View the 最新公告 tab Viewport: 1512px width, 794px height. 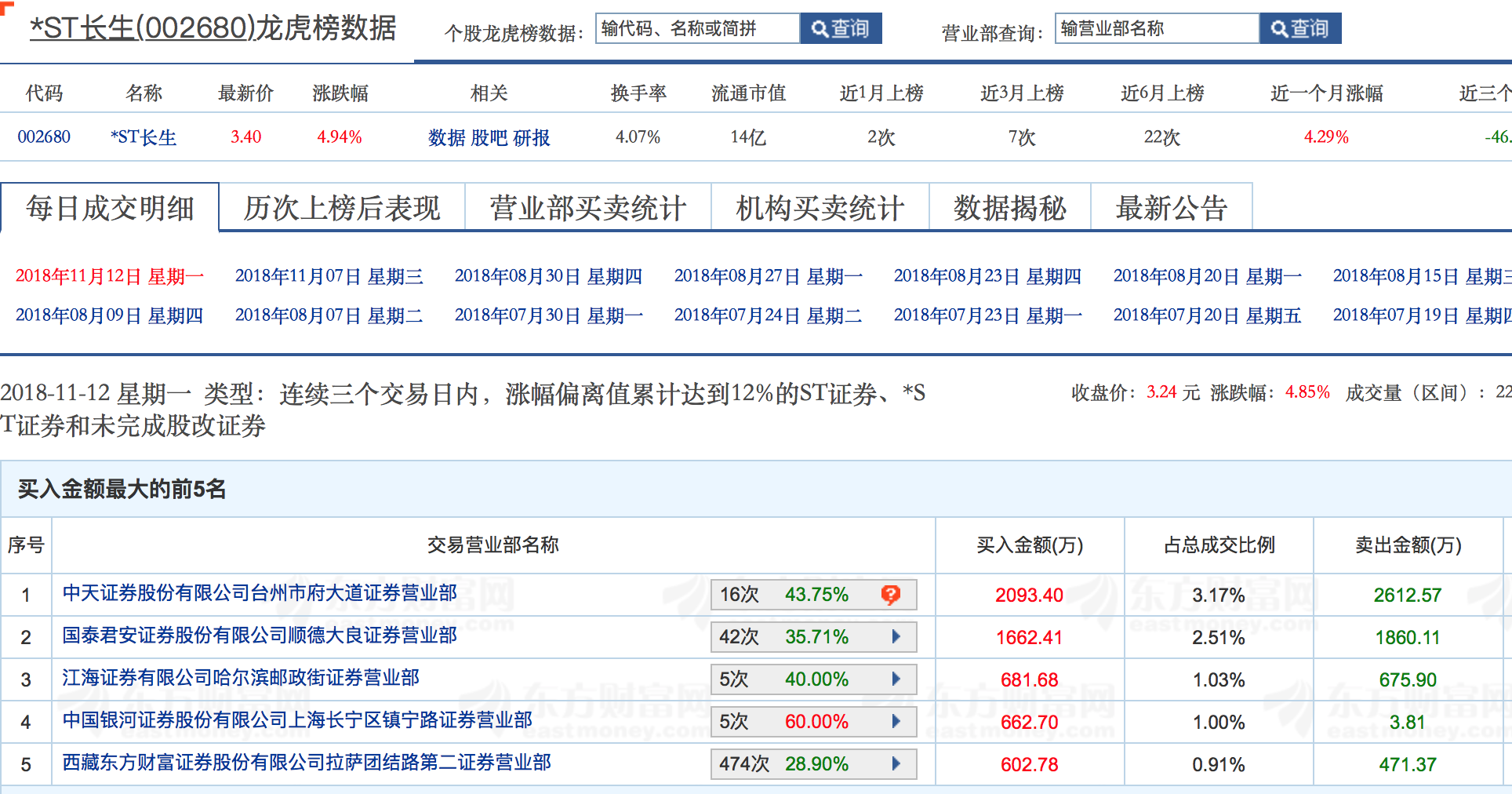coord(1172,209)
